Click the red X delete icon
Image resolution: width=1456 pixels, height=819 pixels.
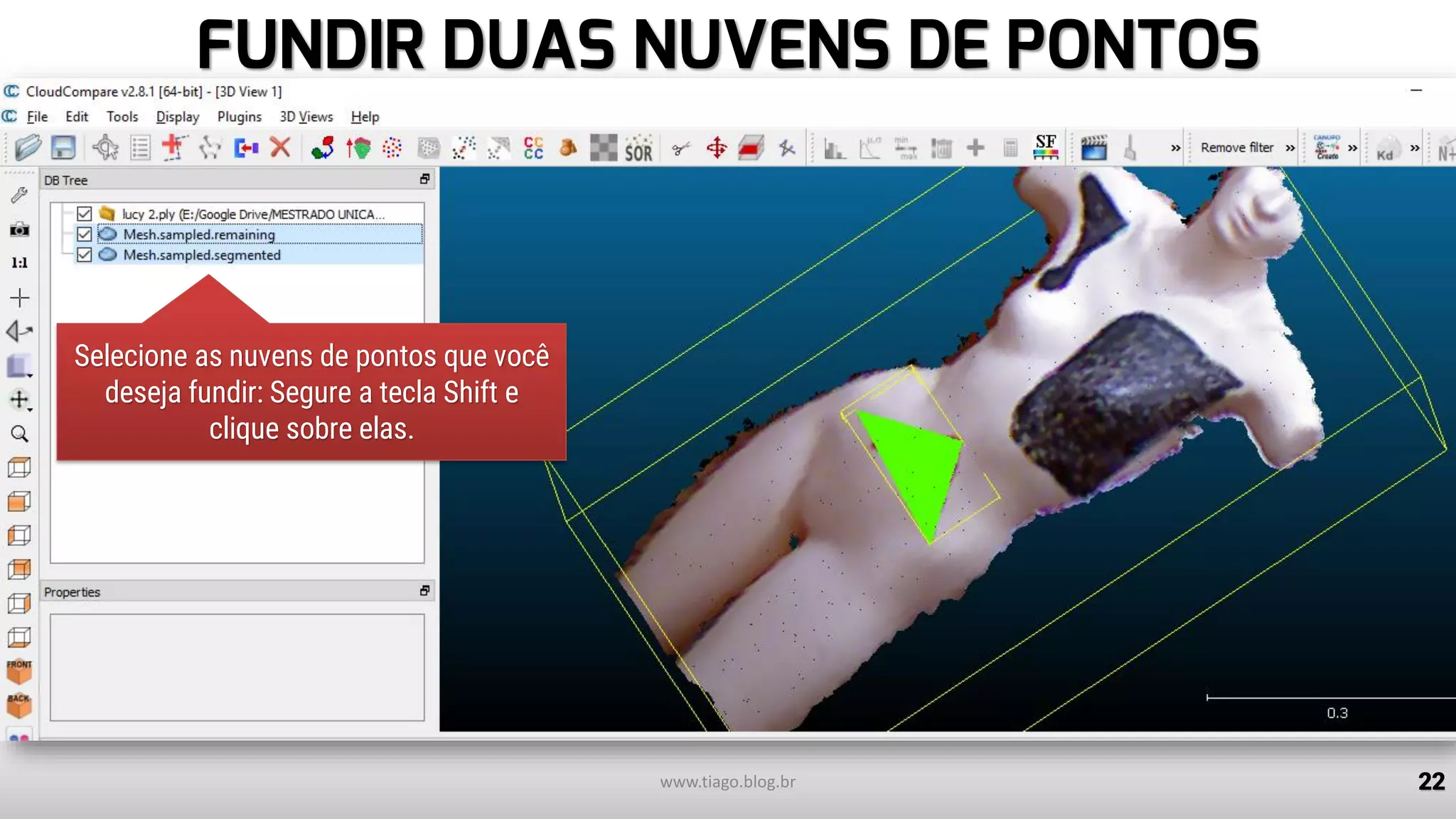(281, 148)
